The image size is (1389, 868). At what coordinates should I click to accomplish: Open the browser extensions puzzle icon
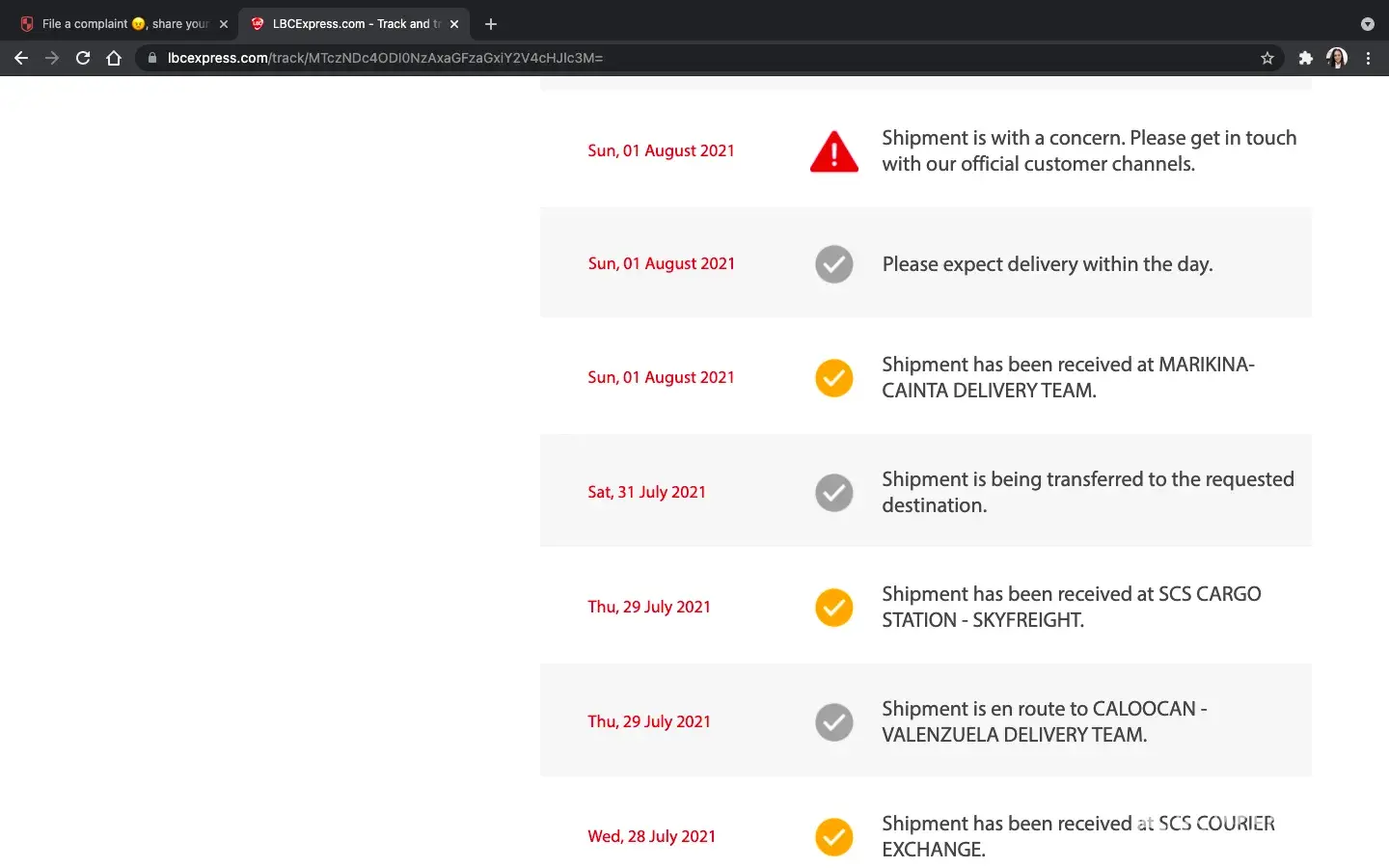[1305, 58]
